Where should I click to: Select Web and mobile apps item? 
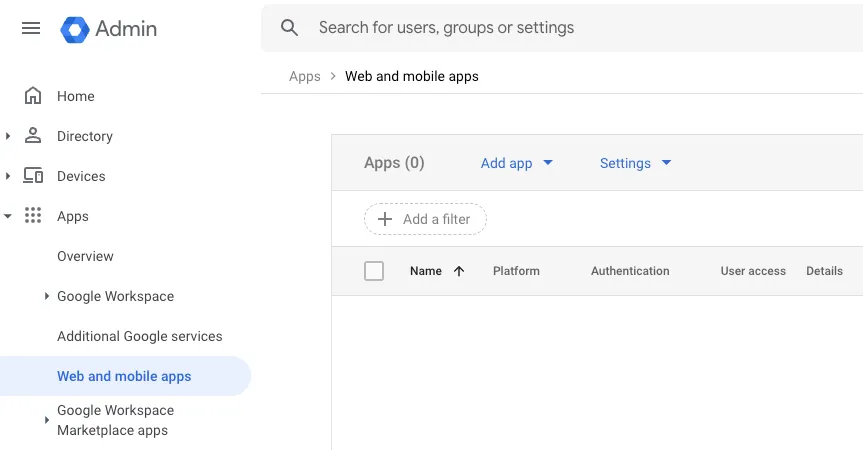click(x=124, y=376)
